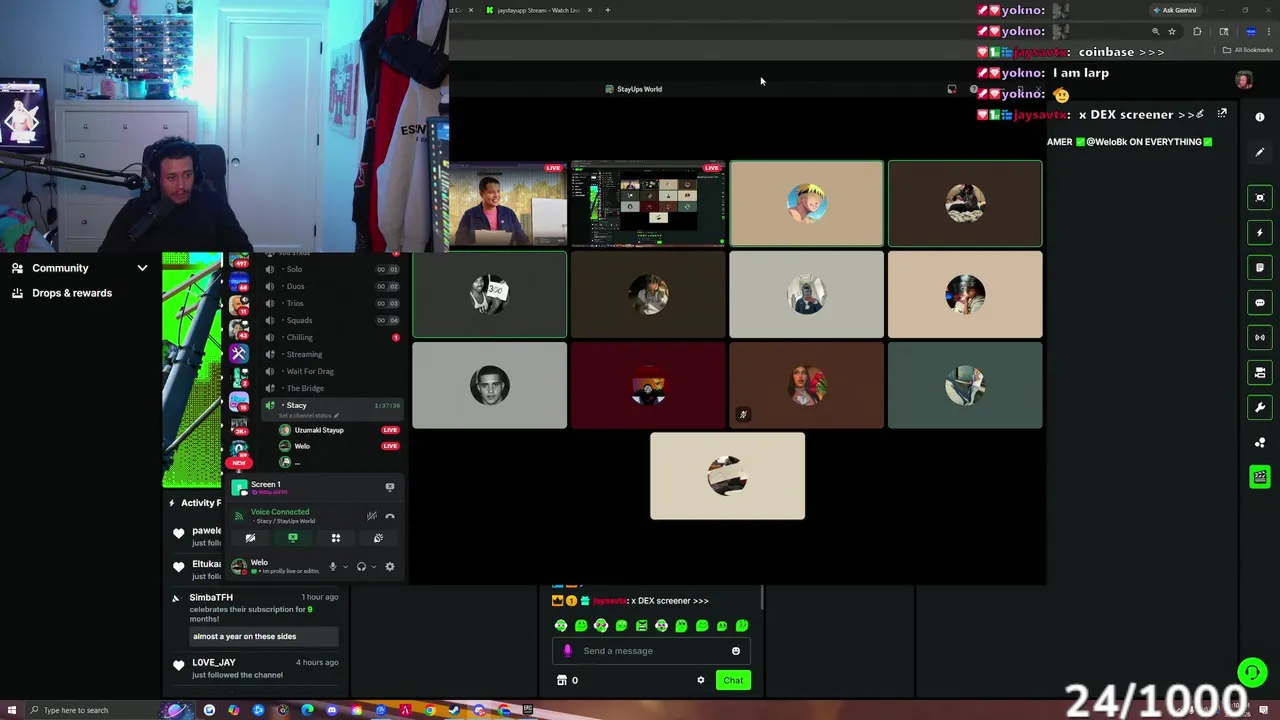The width and height of the screenshot is (1280, 720).
Task: Join the Solo voice channel
Action: 332,269
